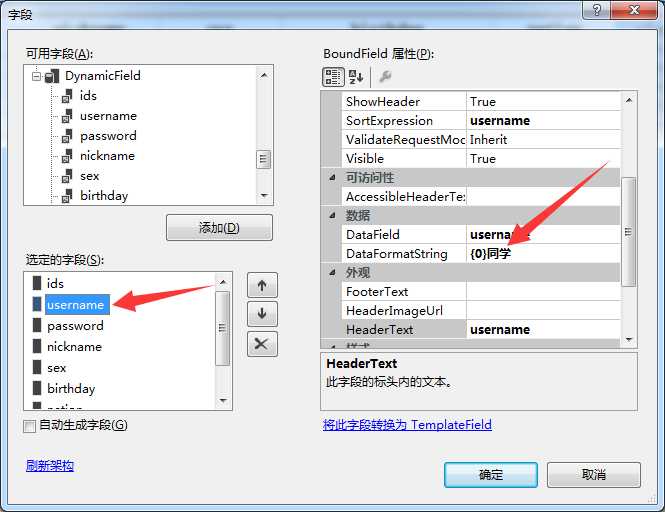The image size is (665, 512).
Task: Click the empty HeaderImageUrl value field
Action: tap(543, 311)
